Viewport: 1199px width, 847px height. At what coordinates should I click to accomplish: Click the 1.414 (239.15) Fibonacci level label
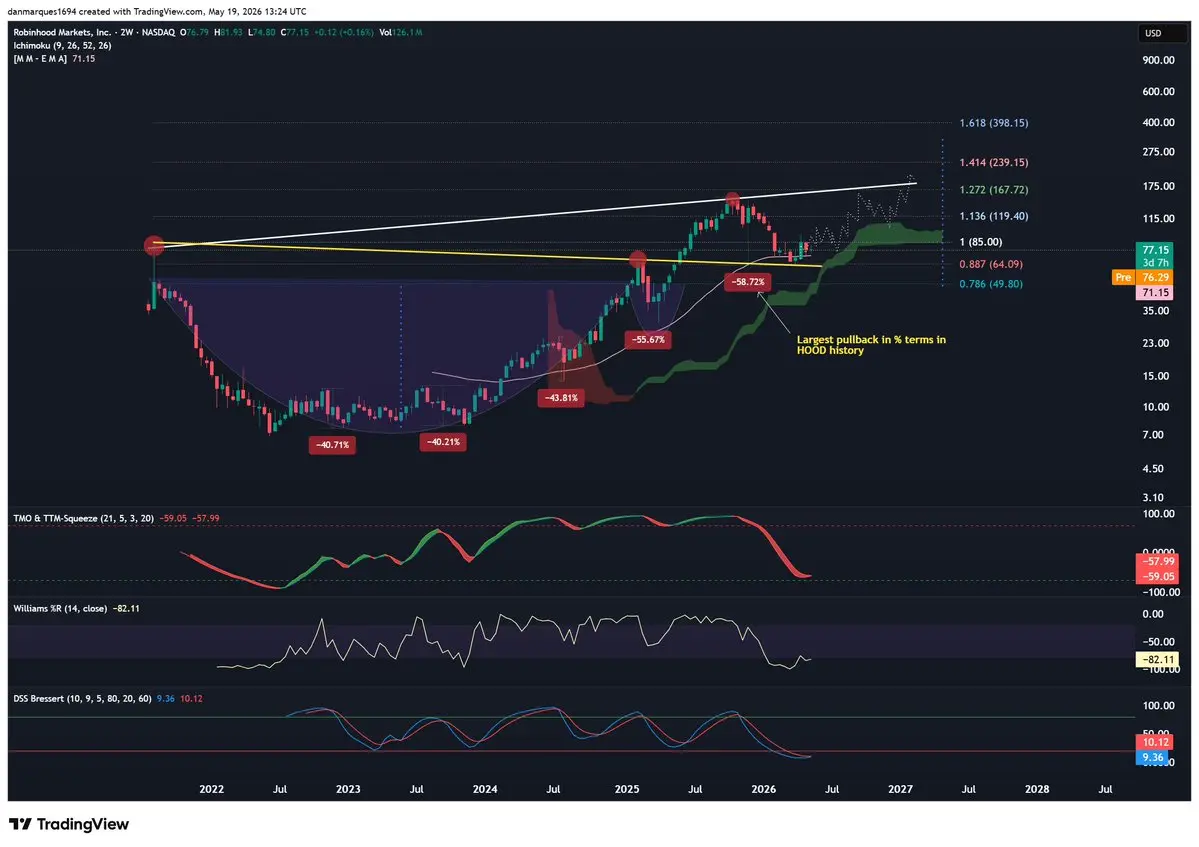[994, 162]
